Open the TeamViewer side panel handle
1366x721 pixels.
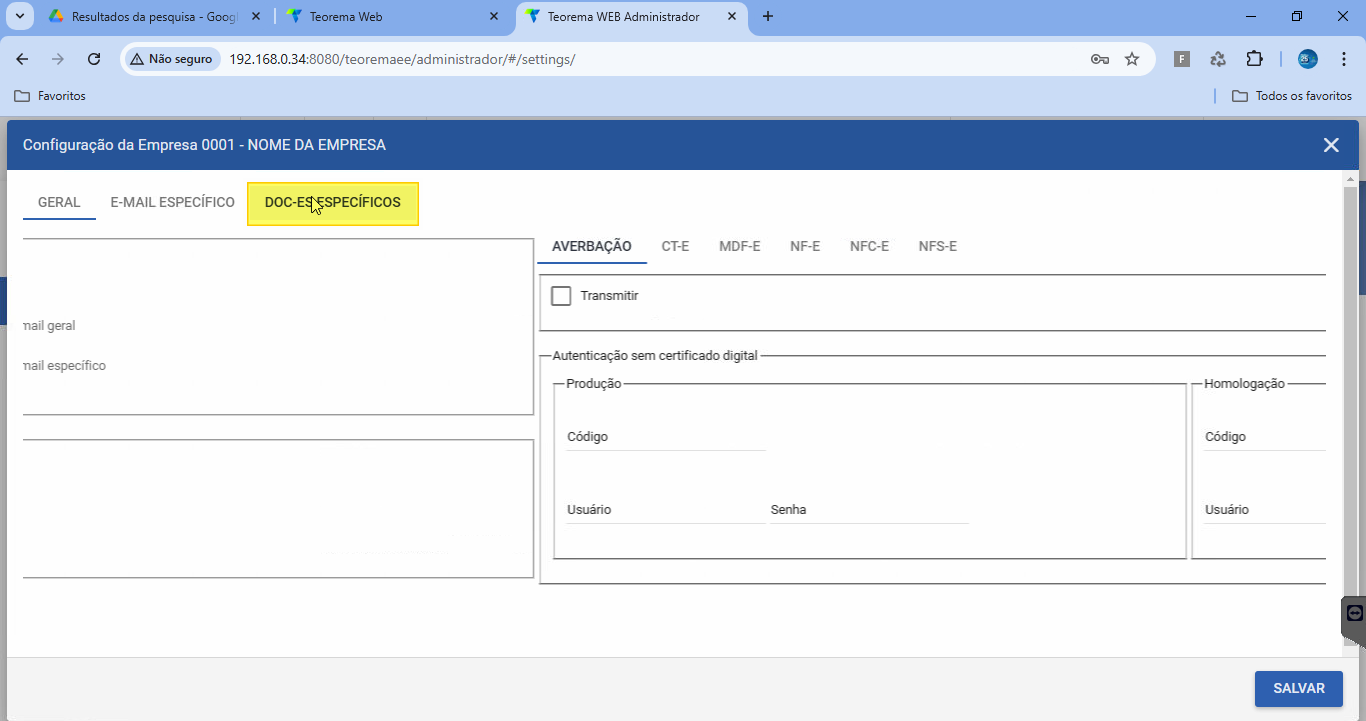(x=1354, y=622)
